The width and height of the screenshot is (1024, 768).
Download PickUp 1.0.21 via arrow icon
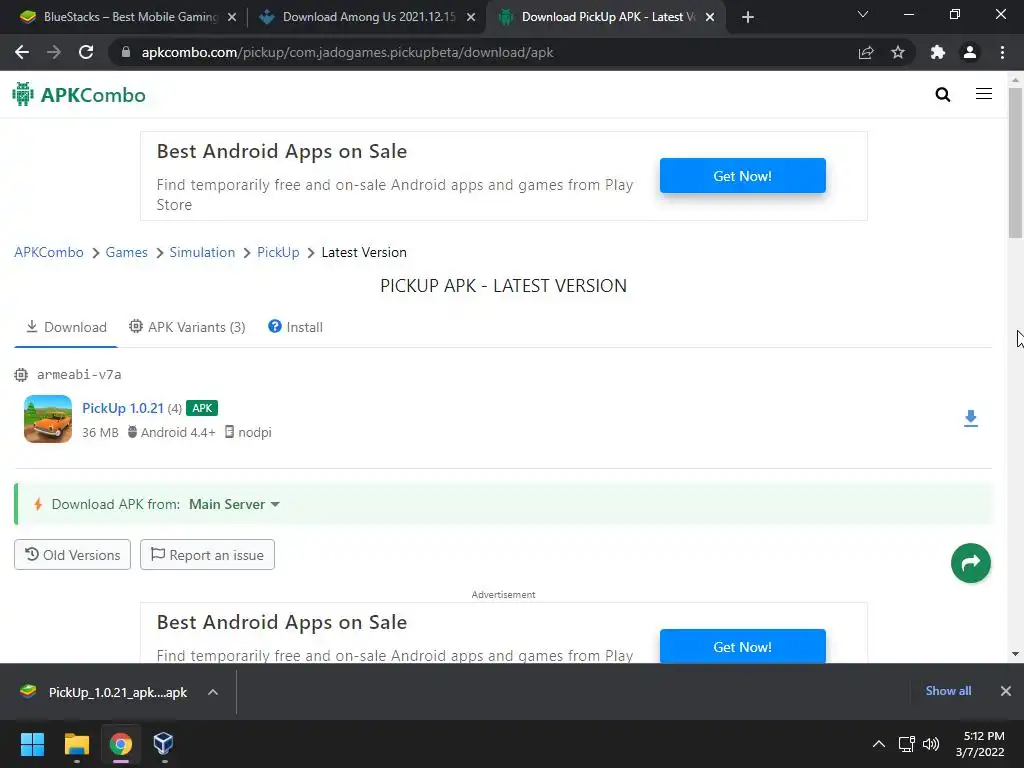point(970,419)
